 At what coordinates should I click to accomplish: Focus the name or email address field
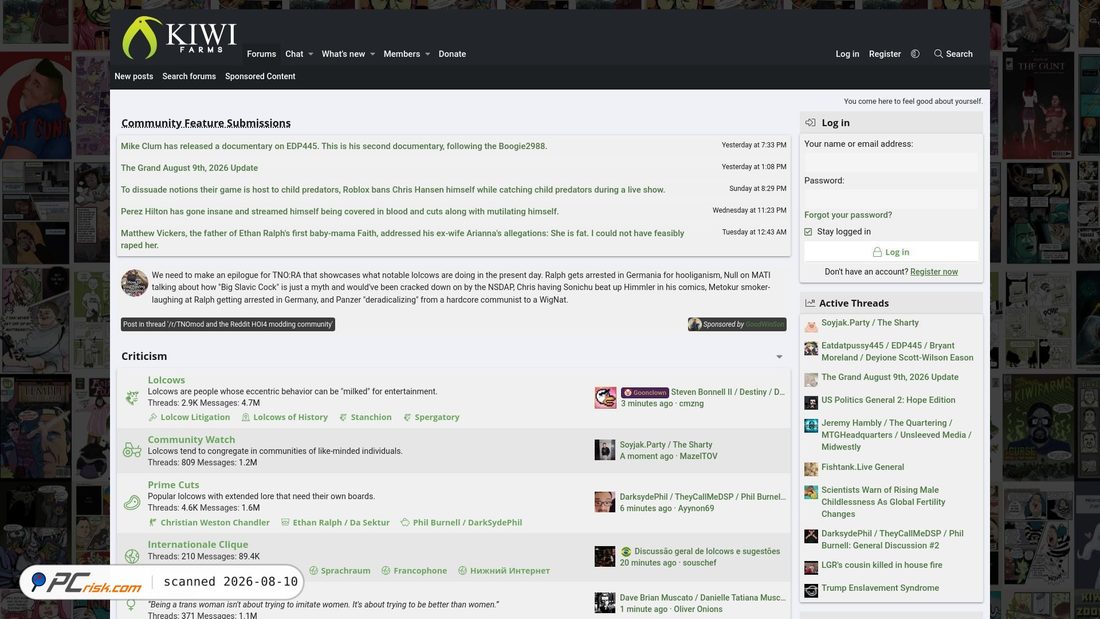tap(891, 162)
